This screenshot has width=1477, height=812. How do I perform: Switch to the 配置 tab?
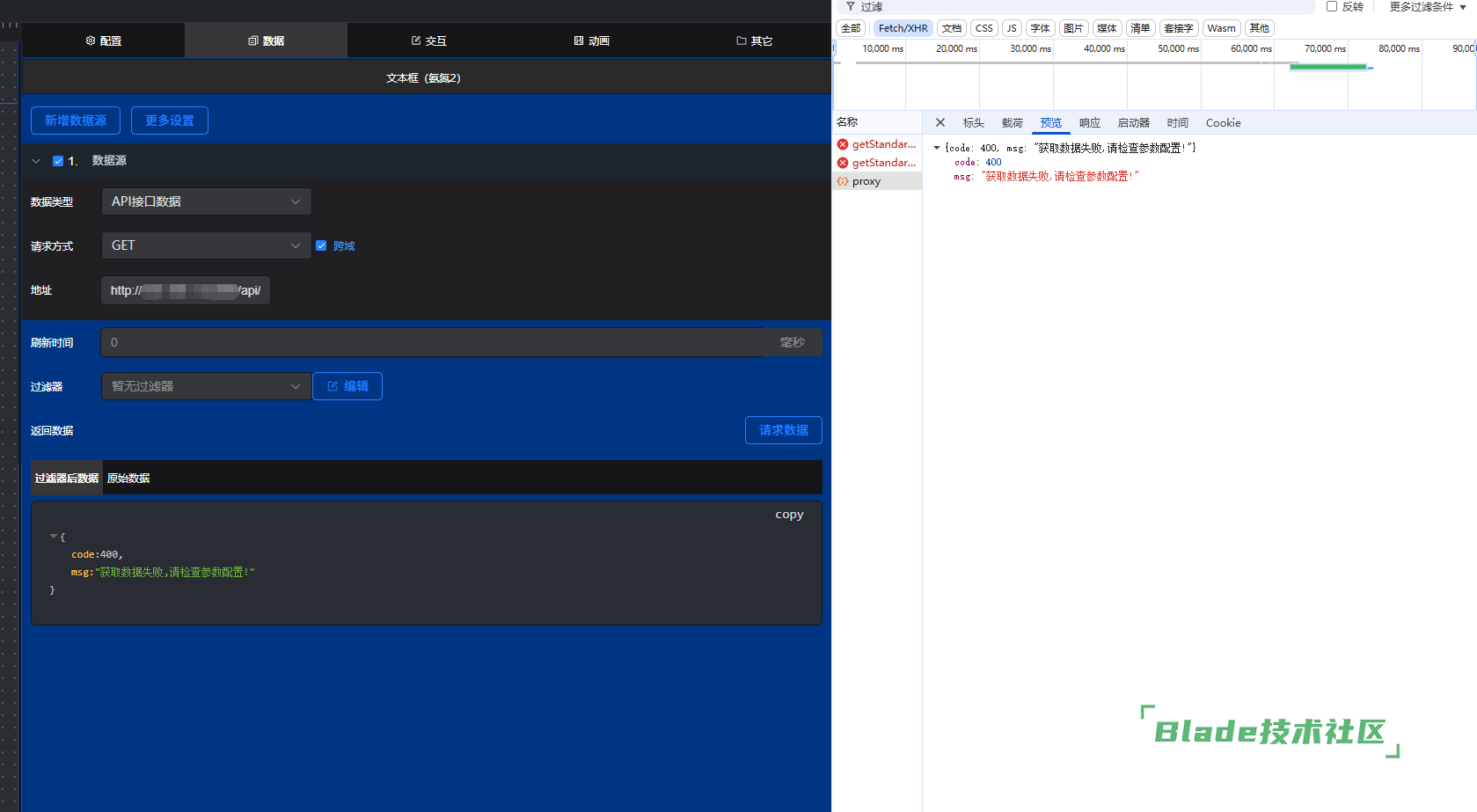click(104, 40)
